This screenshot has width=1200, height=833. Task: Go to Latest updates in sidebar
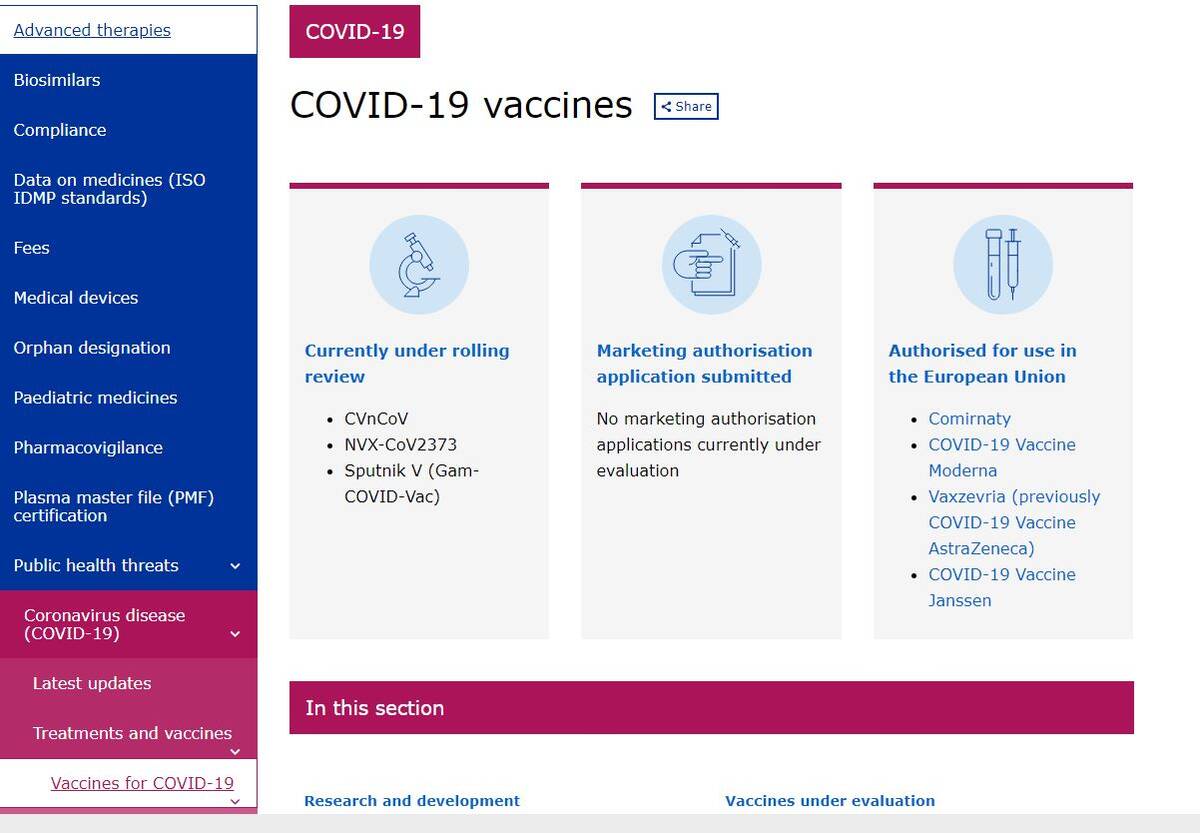pos(92,684)
